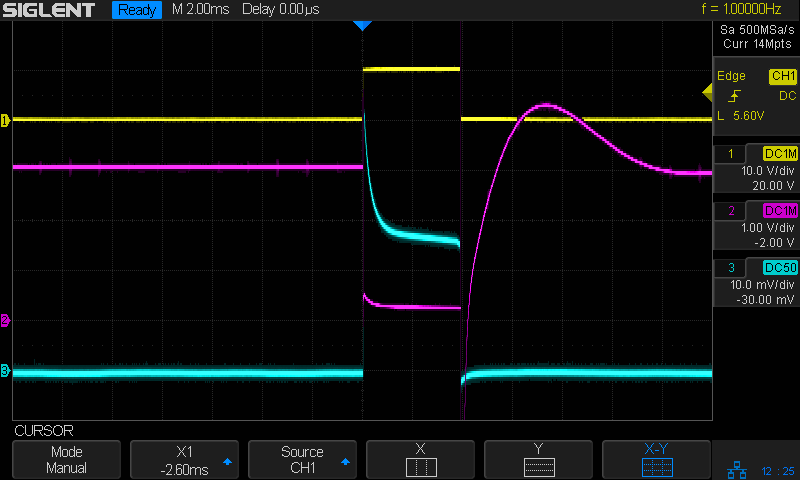Toggle the channel 3 DC50 info box
The image size is (800, 480).
click(x=756, y=283)
